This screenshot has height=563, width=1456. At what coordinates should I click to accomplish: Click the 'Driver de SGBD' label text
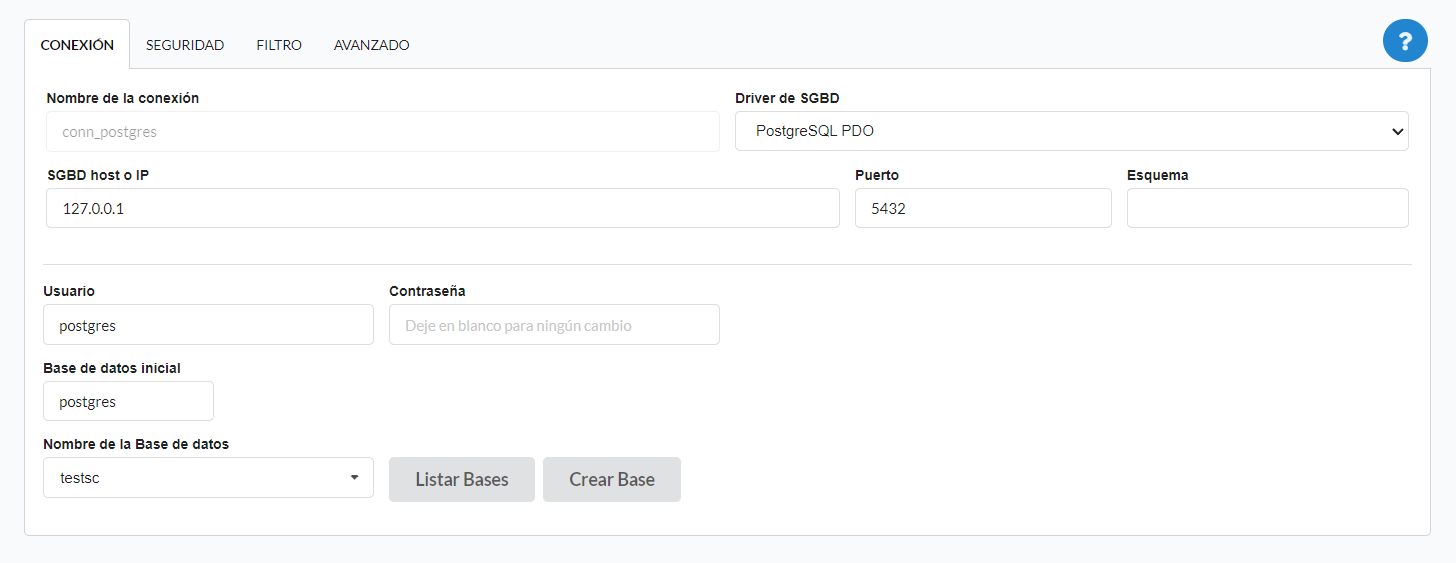pyautogui.click(x=787, y=98)
